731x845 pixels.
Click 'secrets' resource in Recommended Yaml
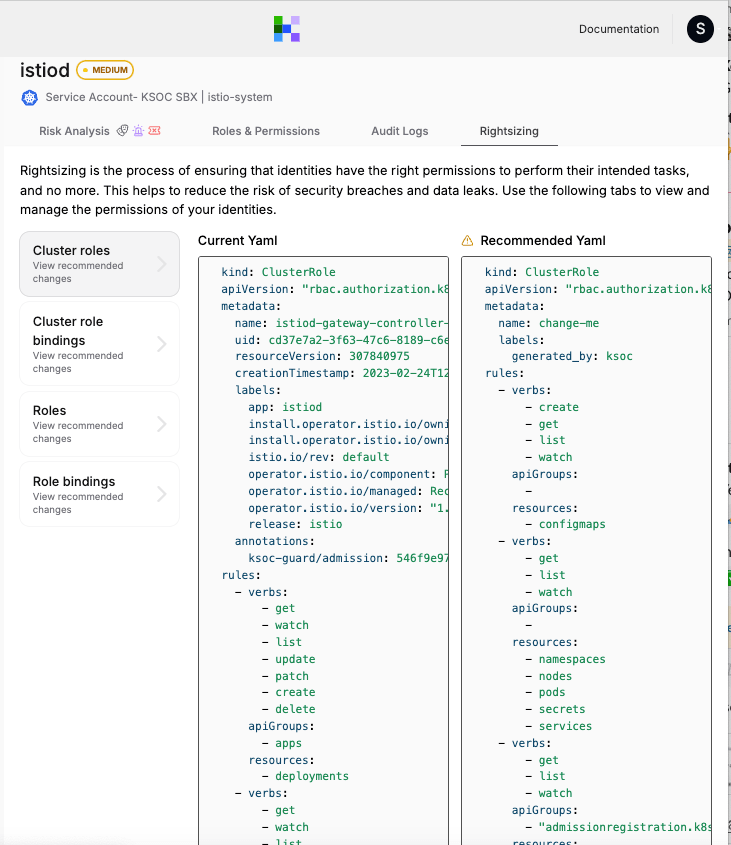(x=562, y=709)
